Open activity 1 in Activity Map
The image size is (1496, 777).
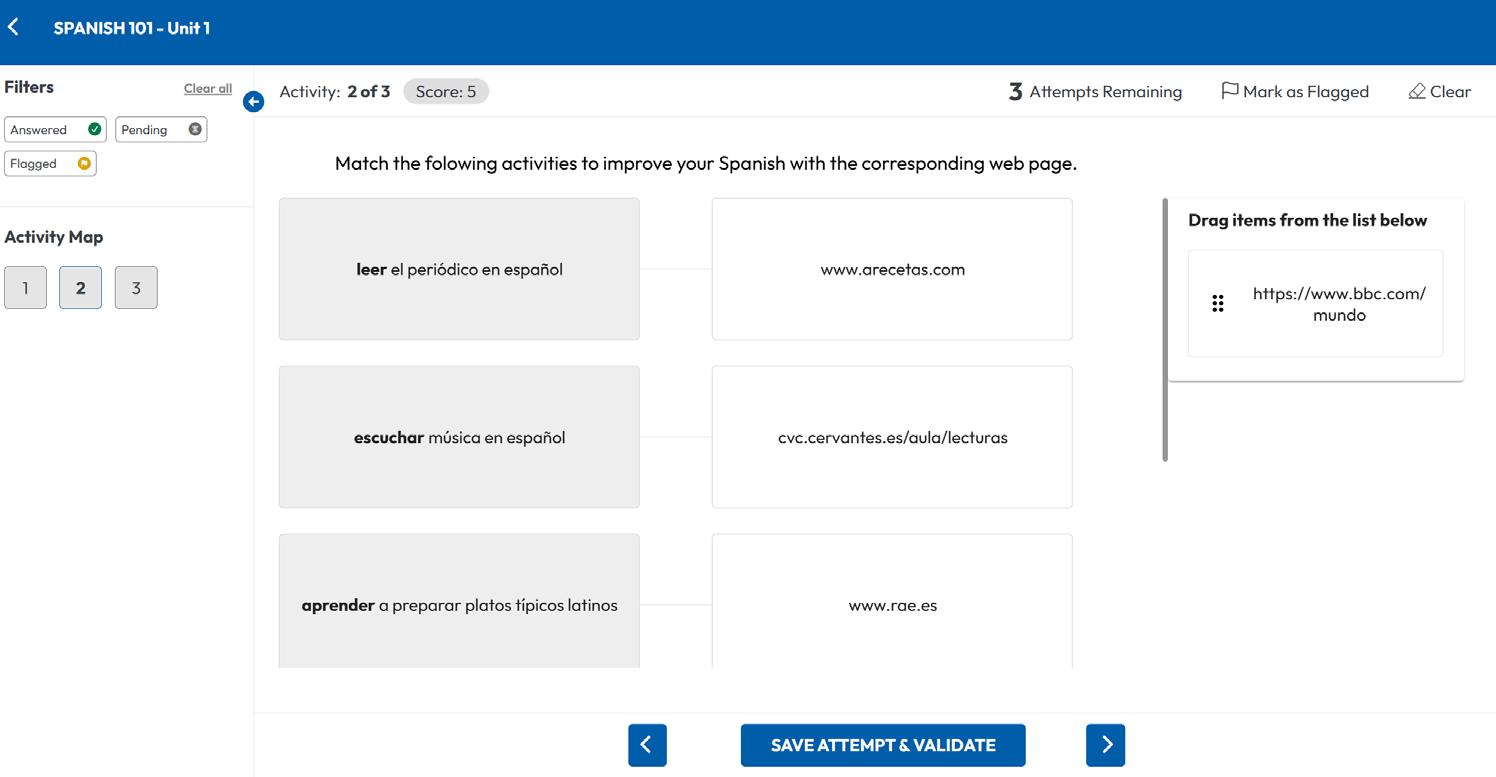[25, 288]
